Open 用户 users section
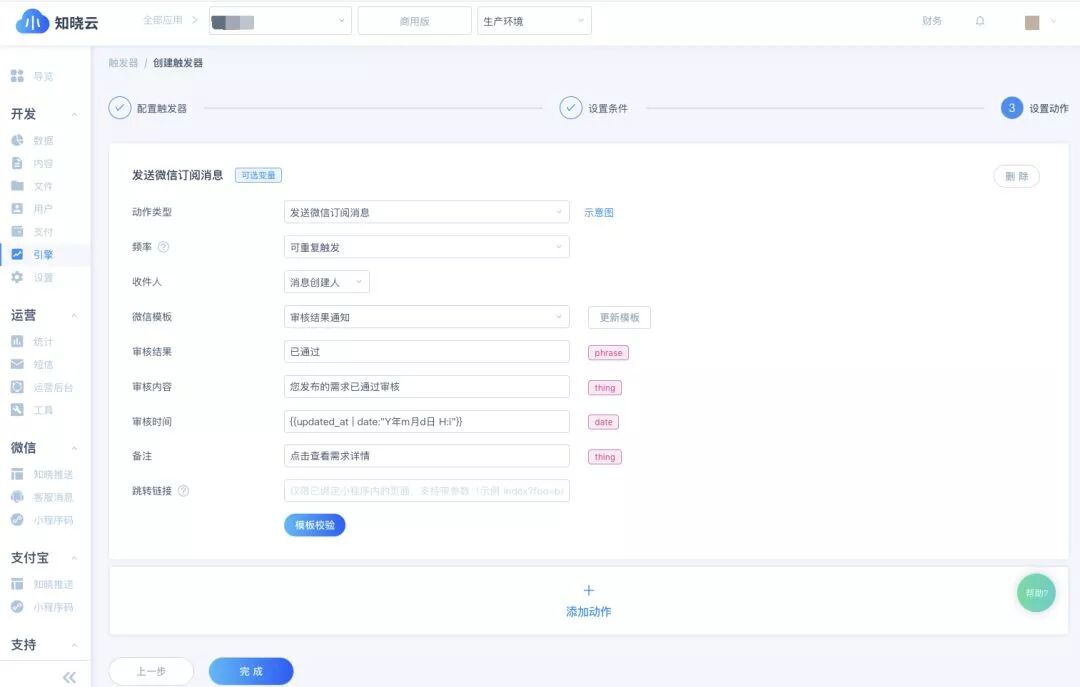This screenshot has width=1080, height=687. [32, 209]
